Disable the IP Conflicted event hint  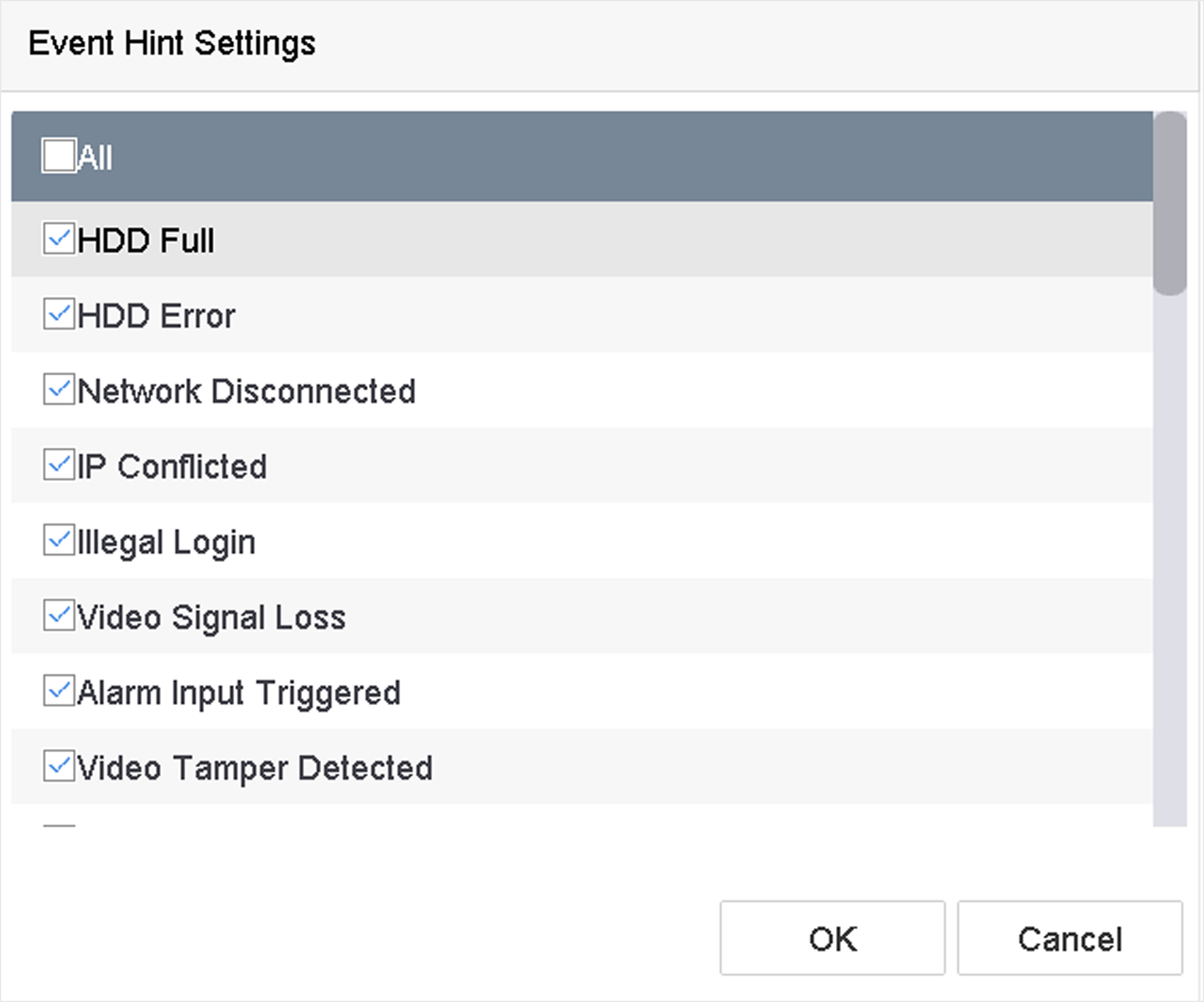click(59, 465)
